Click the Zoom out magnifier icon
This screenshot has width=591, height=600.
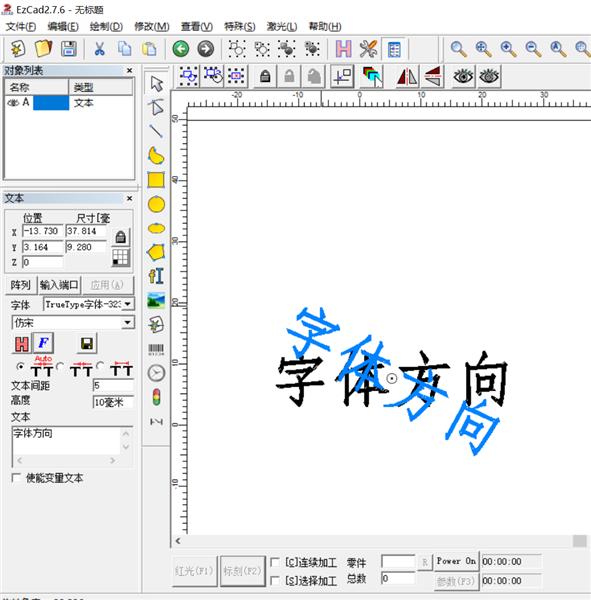(533, 49)
